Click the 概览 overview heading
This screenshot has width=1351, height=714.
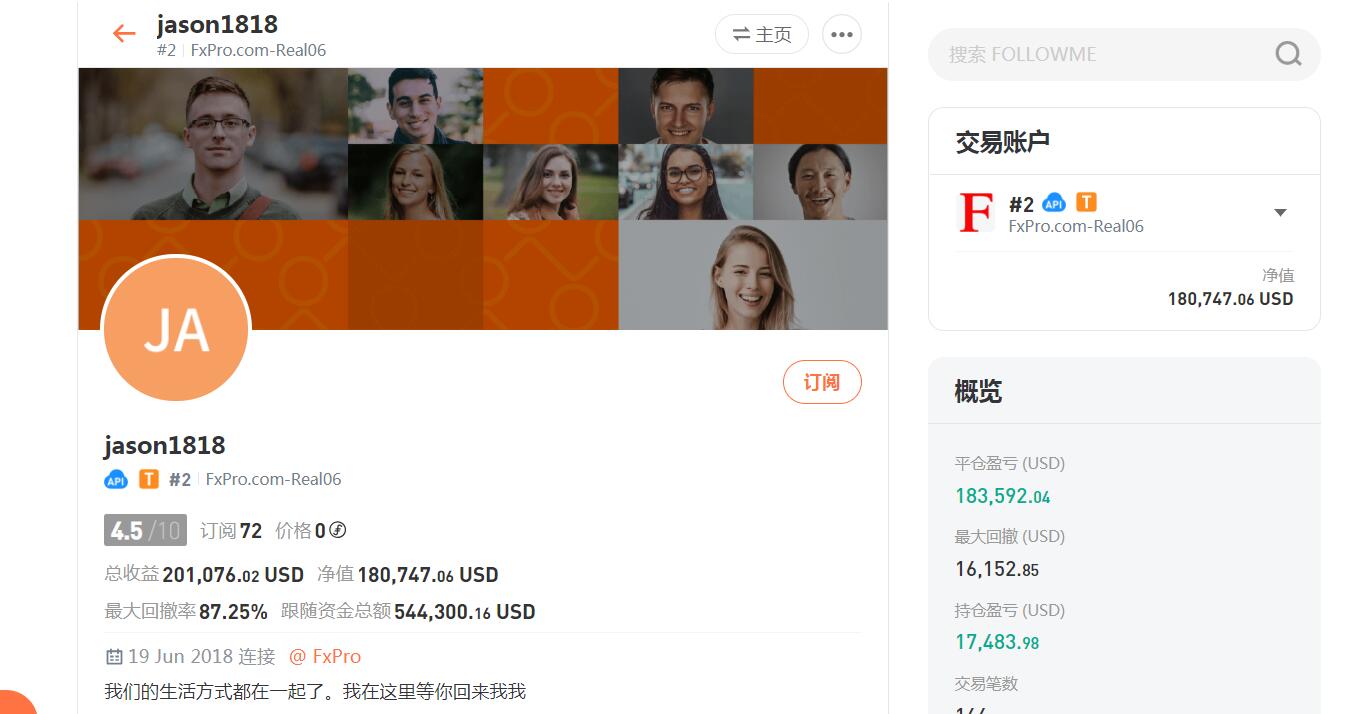[978, 391]
